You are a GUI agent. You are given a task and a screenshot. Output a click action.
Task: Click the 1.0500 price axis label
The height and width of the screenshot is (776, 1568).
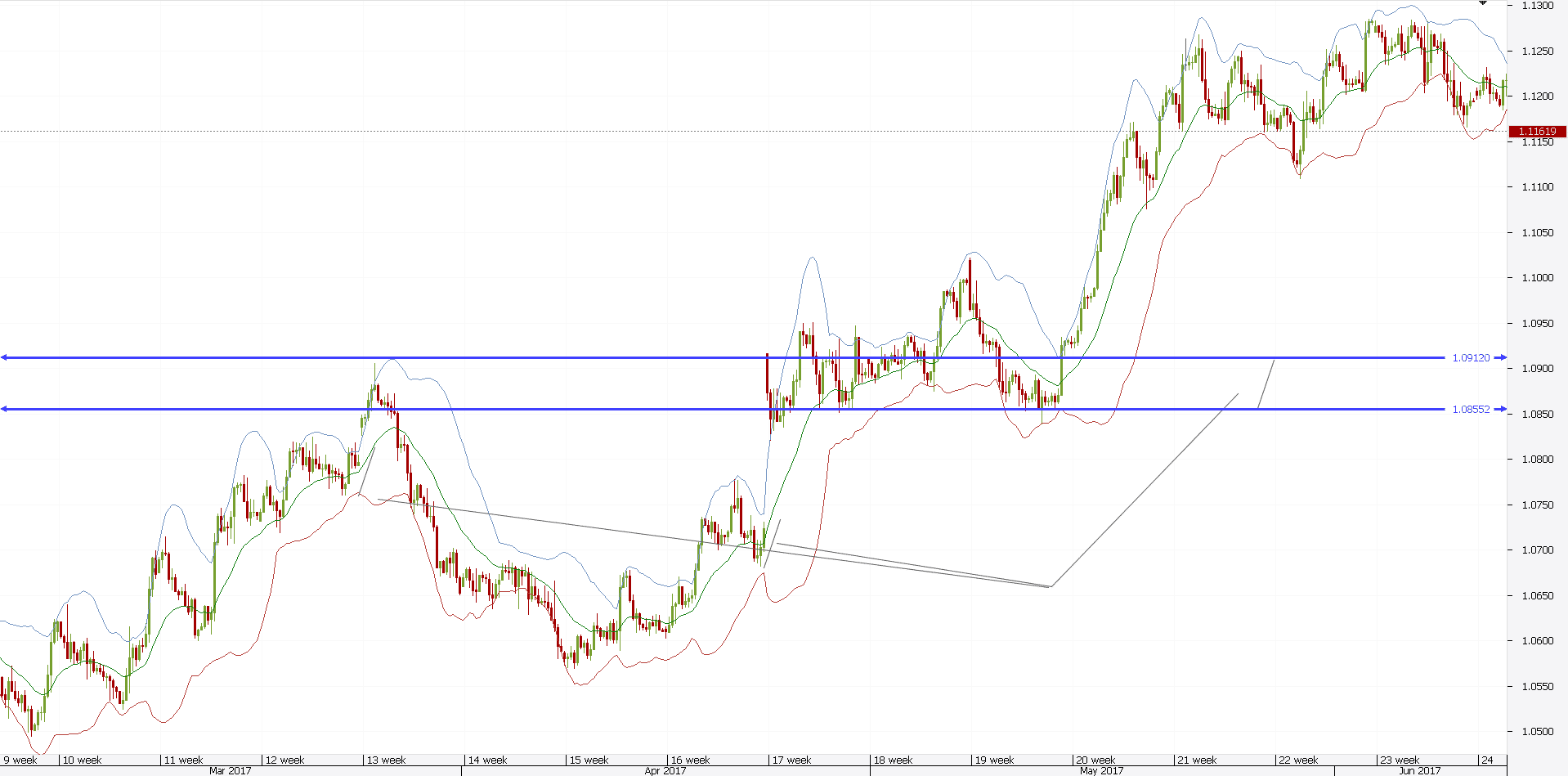[1537, 732]
